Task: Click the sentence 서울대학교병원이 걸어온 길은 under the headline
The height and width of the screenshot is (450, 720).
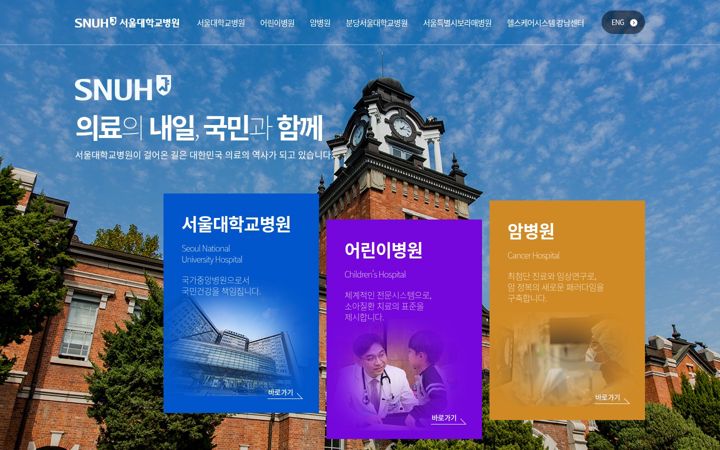Action: point(204,155)
